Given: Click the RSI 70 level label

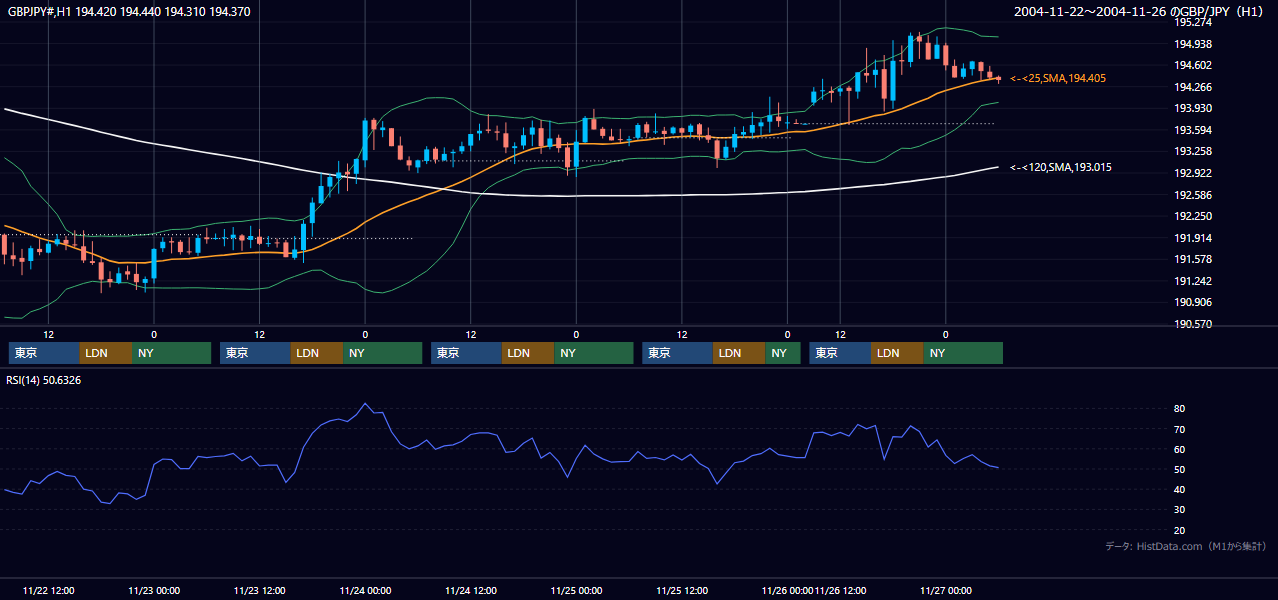Looking at the screenshot, I should pos(1180,429).
